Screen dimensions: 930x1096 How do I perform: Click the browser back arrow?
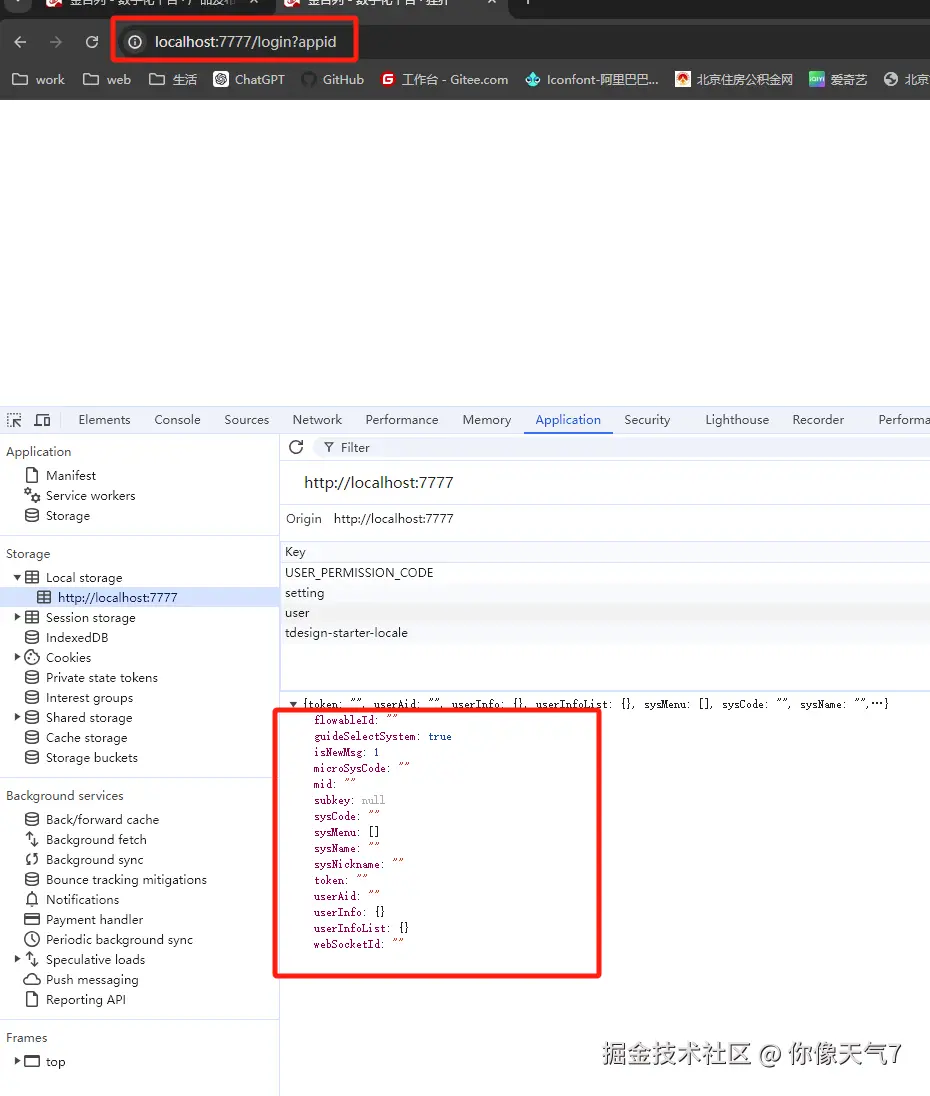coord(20,42)
